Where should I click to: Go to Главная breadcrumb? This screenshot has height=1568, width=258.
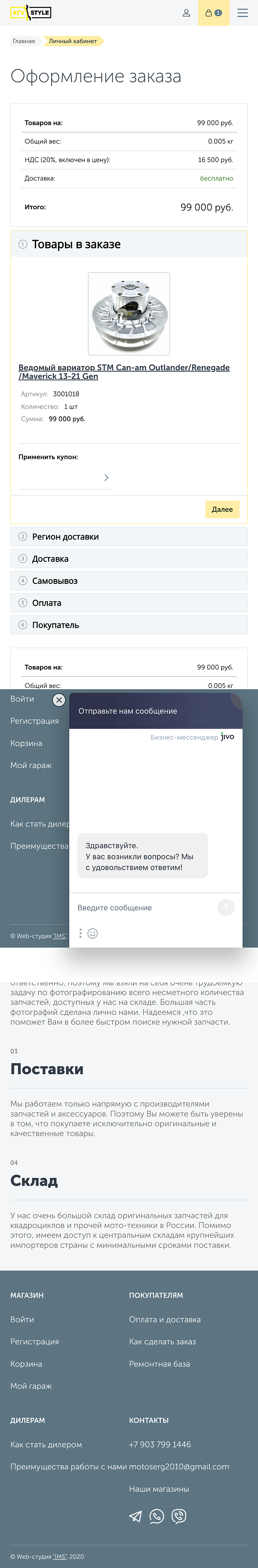point(24,41)
